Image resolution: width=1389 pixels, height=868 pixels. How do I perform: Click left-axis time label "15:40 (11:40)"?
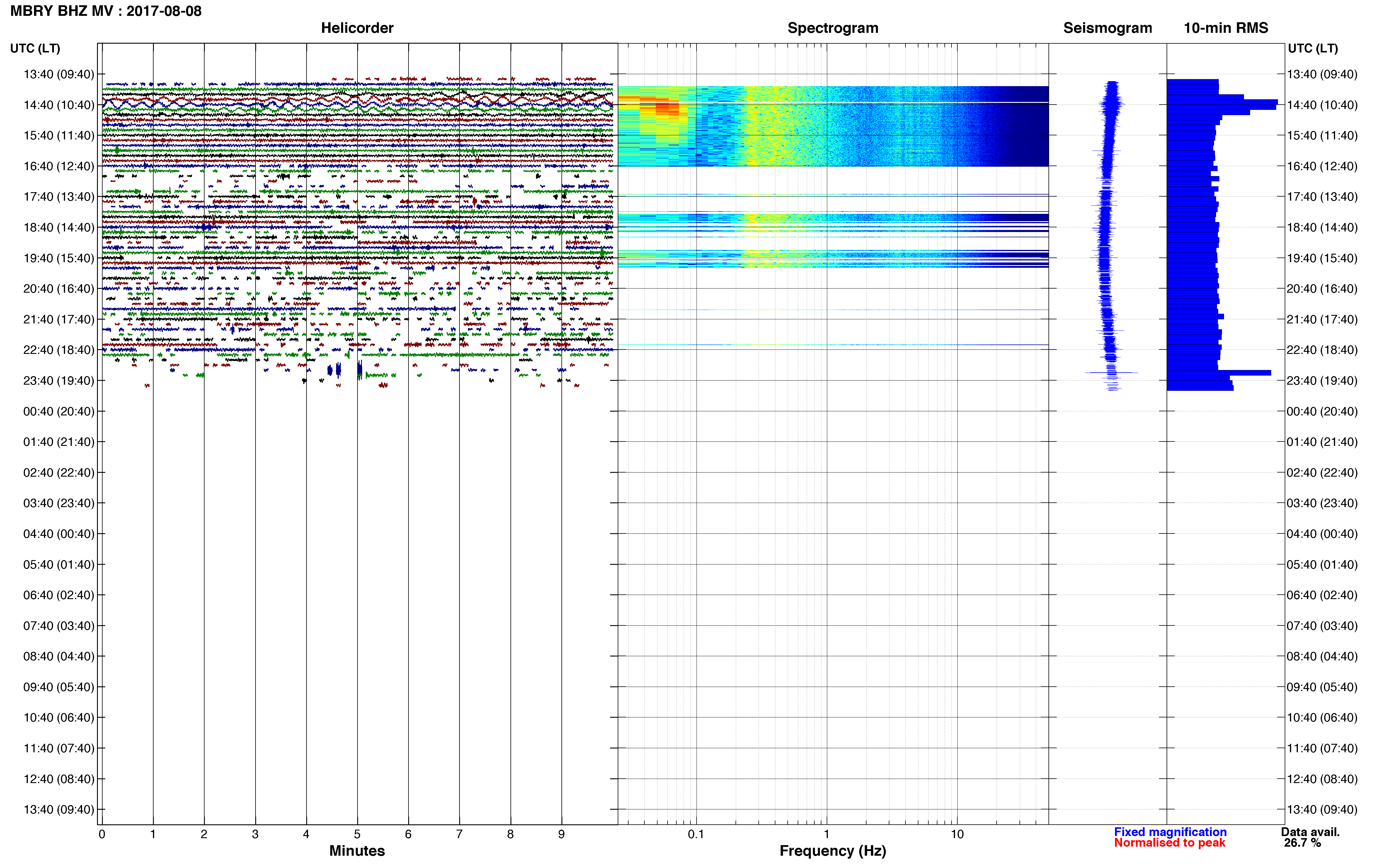pyautogui.click(x=59, y=135)
